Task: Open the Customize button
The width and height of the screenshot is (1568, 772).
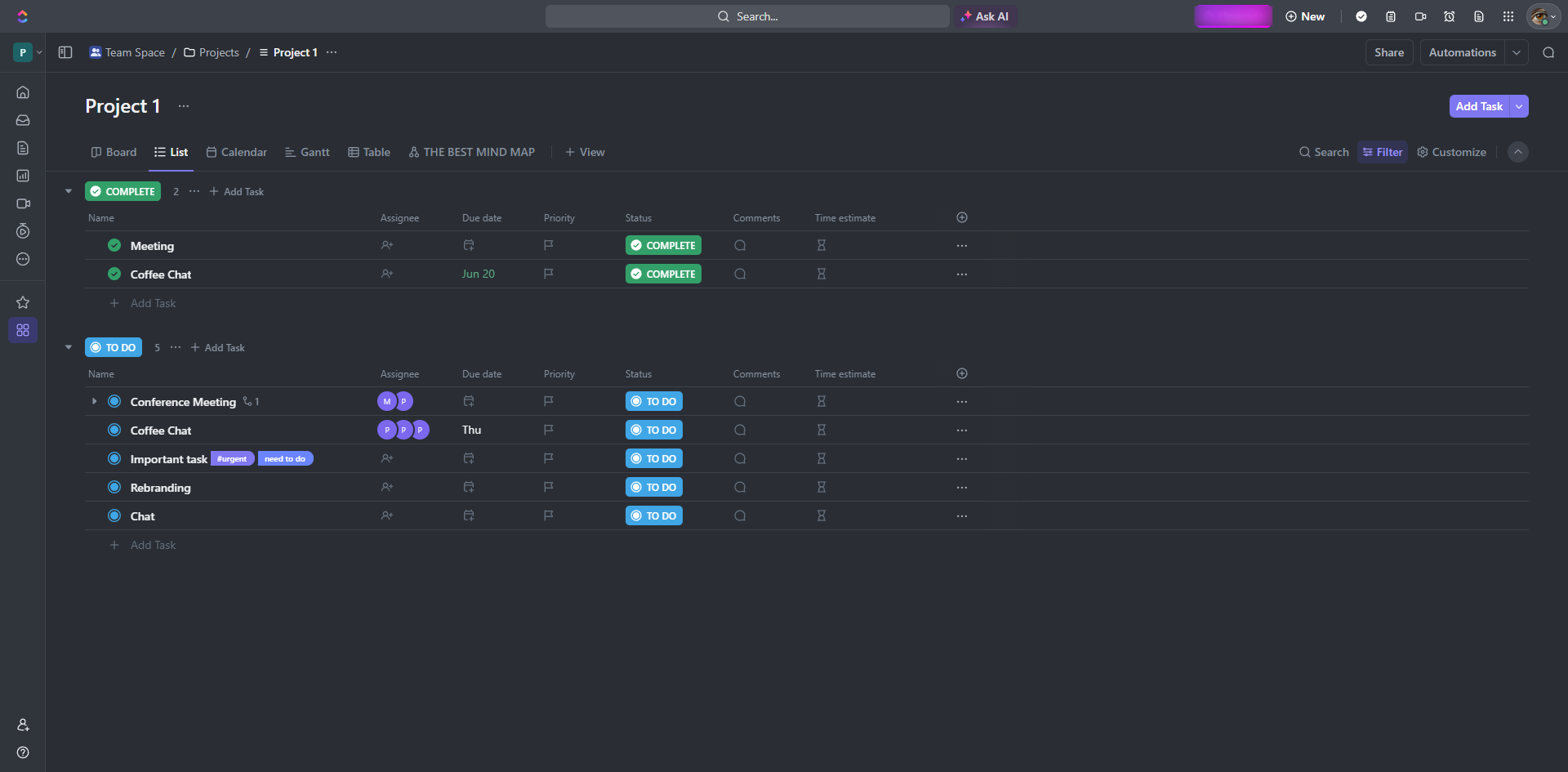Action: point(1451,152)
